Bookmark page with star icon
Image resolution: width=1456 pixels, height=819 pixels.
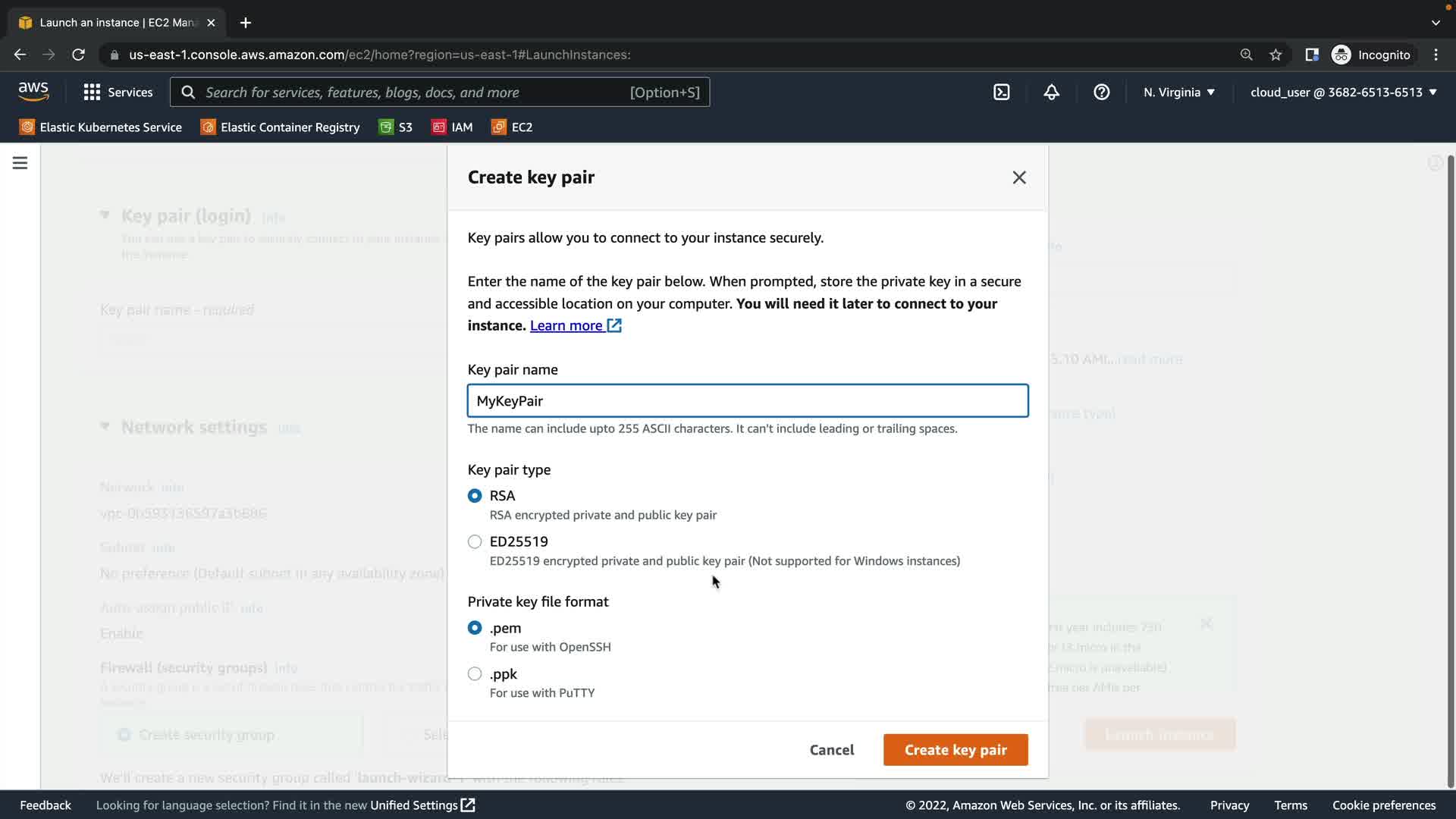pos(1276,55)
